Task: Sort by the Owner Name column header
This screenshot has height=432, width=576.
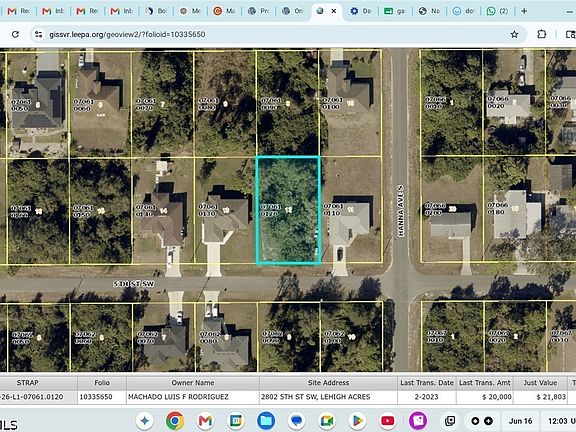Action: point(192,383)
